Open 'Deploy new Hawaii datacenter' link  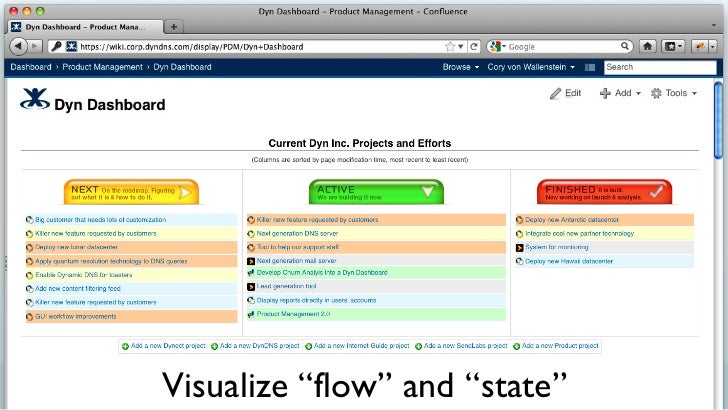coord(569,261)
